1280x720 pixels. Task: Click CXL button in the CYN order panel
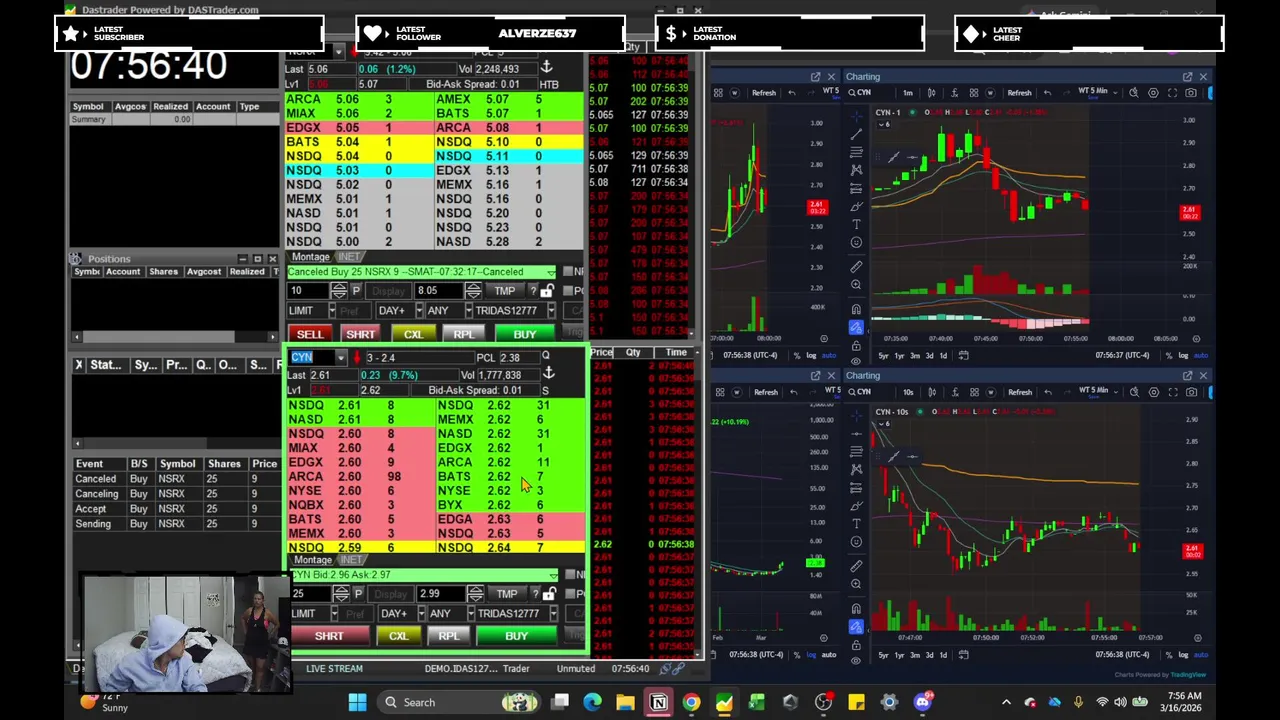[398, 636]
